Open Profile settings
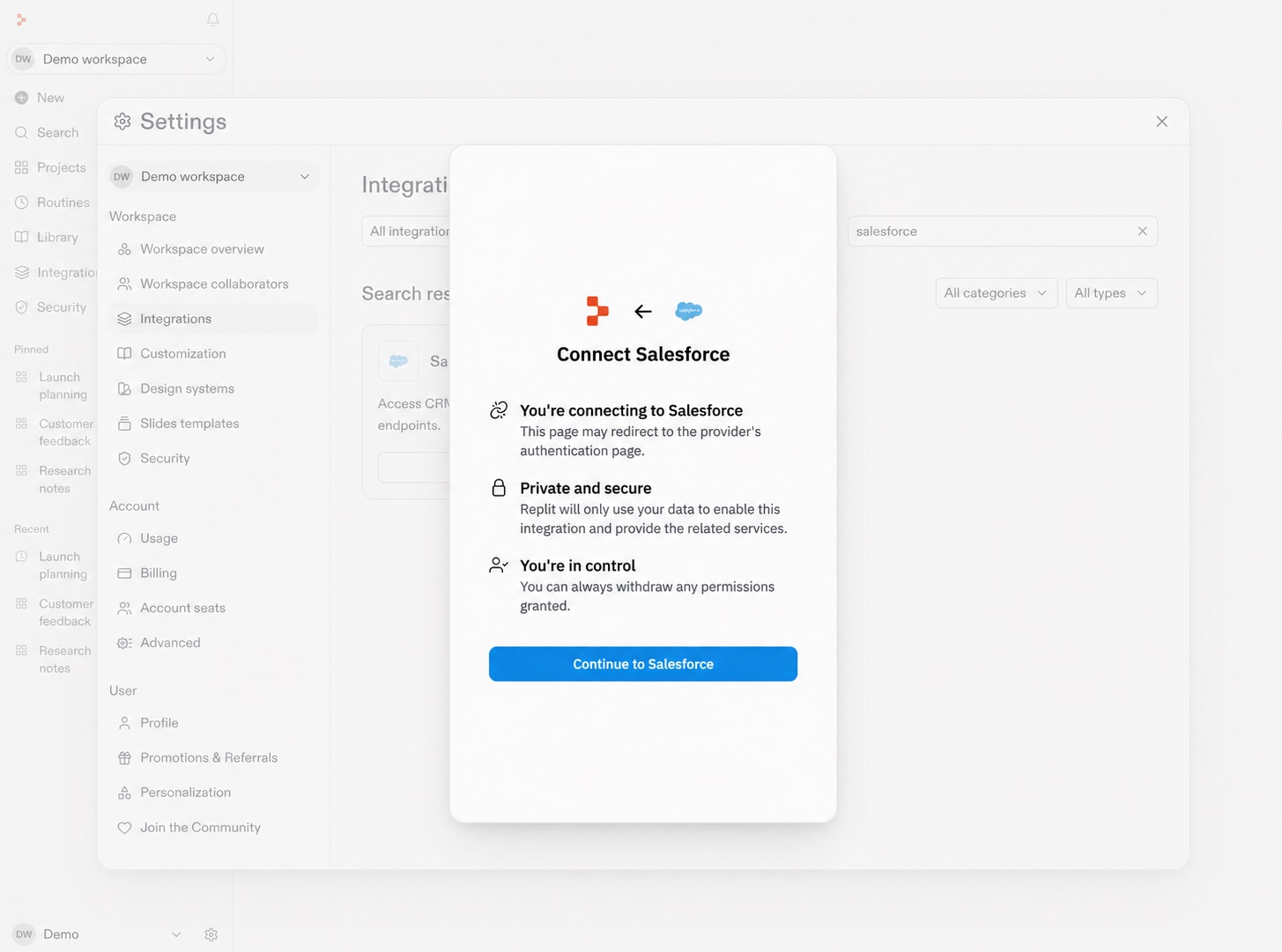Viewport: 1282px width, 952px height. (212, 723)
